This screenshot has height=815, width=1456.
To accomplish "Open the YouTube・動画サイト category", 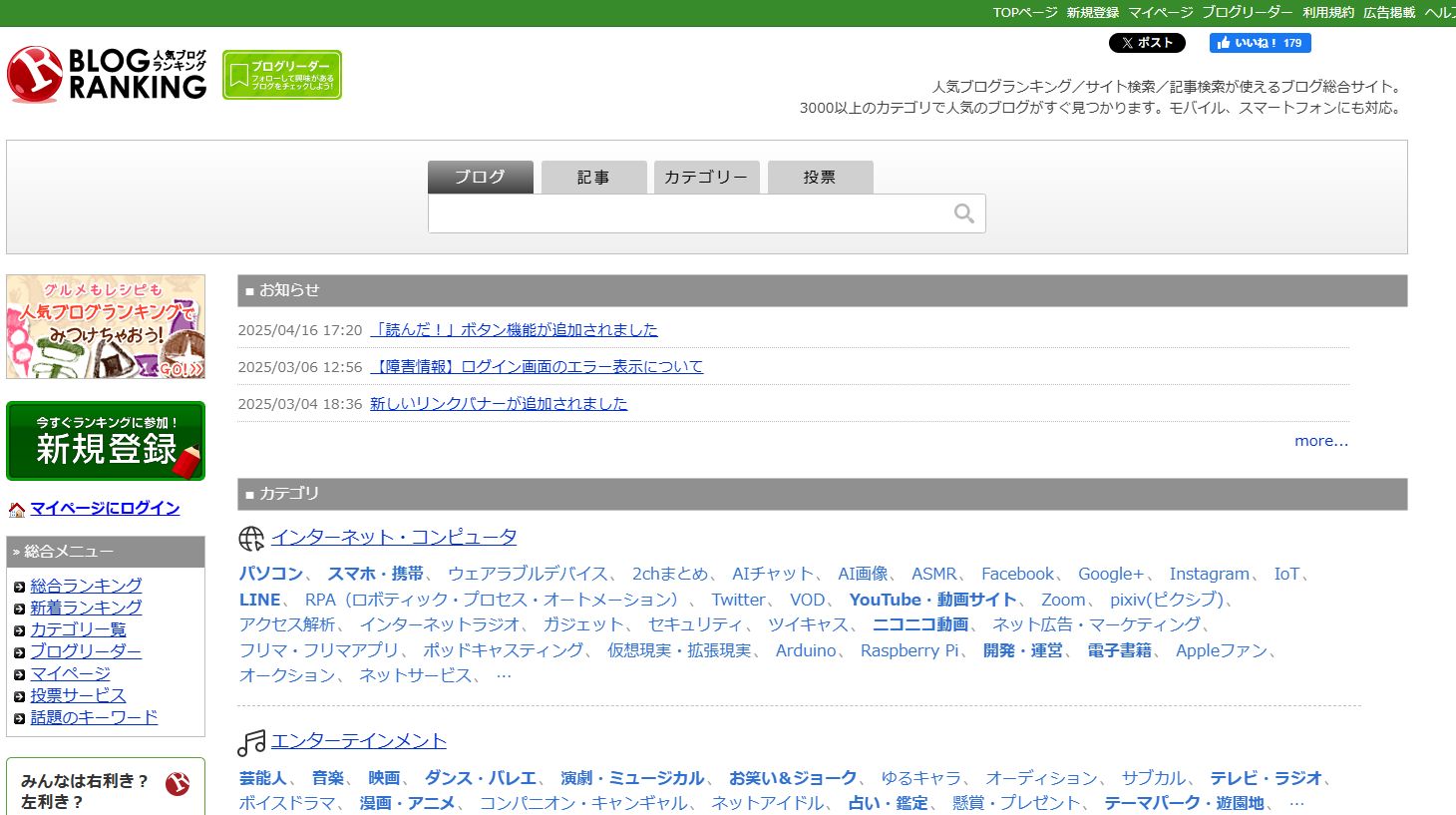I will (931, 600).
